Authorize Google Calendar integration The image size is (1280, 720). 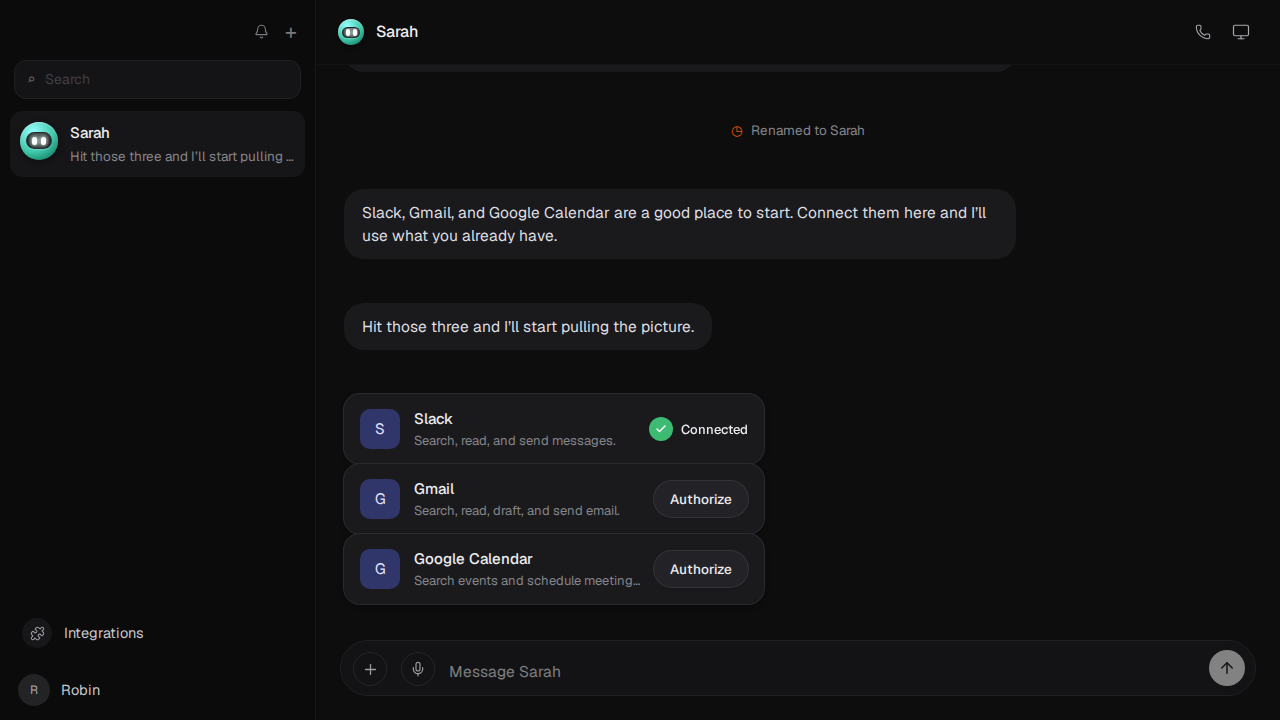tap(701, 569)
